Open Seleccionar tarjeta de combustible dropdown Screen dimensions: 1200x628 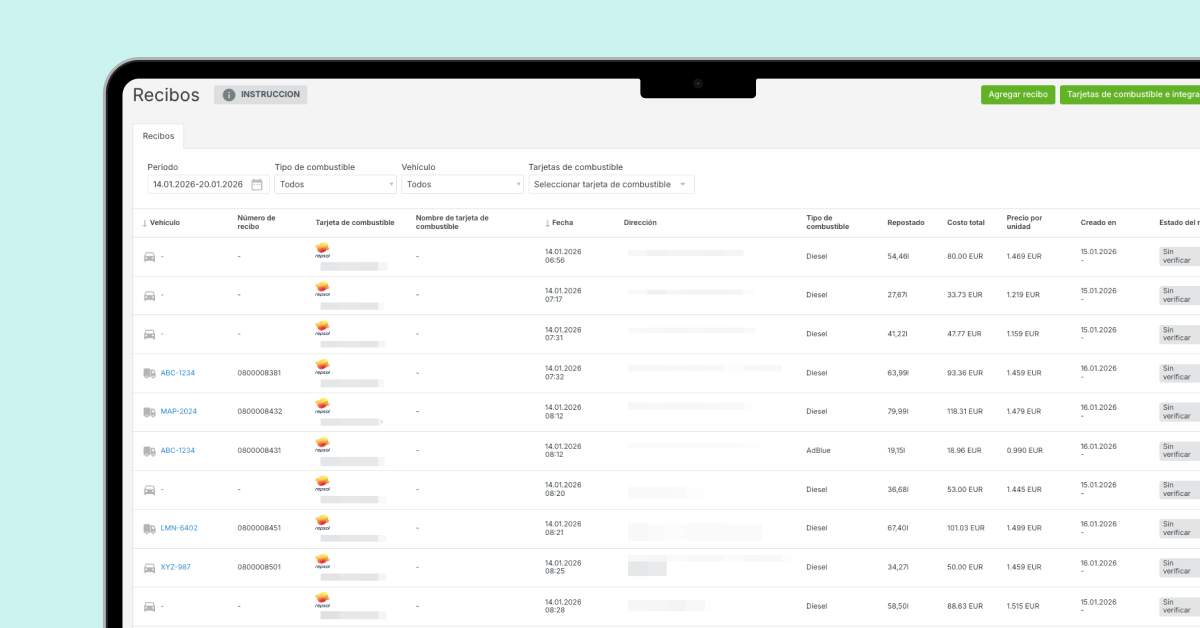tap(610, 185)
